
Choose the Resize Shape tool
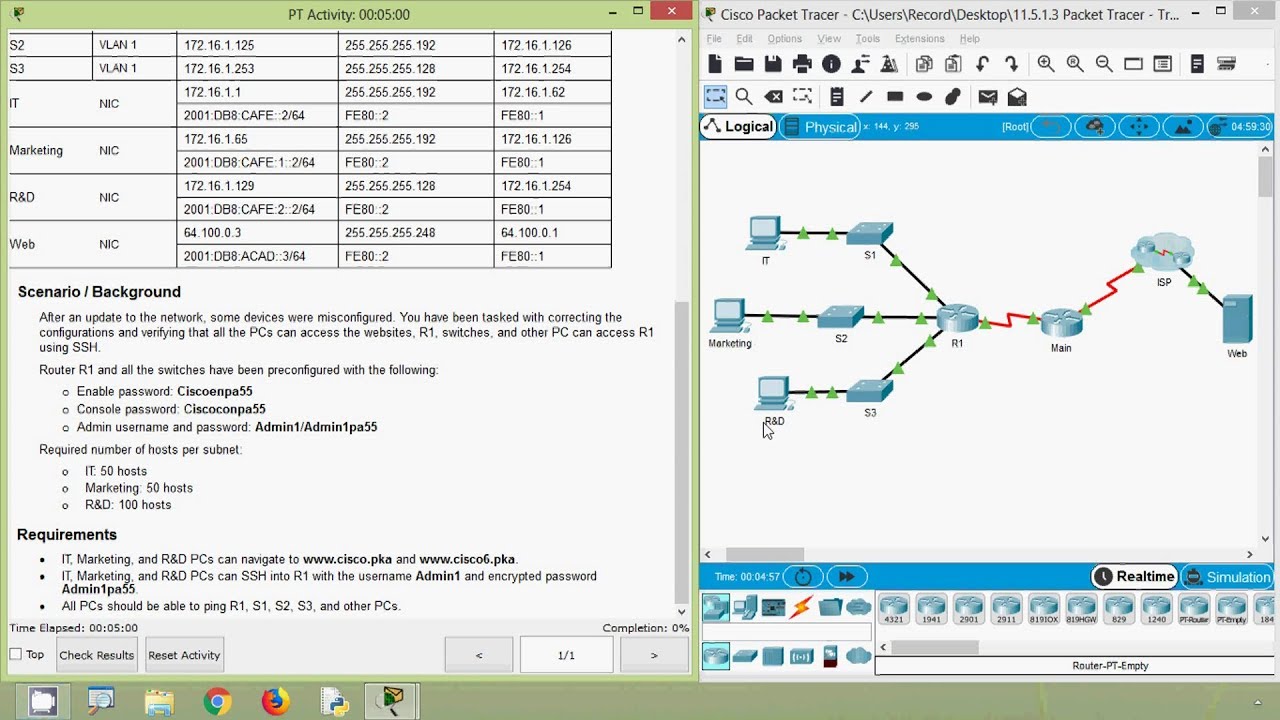(802, 97)
